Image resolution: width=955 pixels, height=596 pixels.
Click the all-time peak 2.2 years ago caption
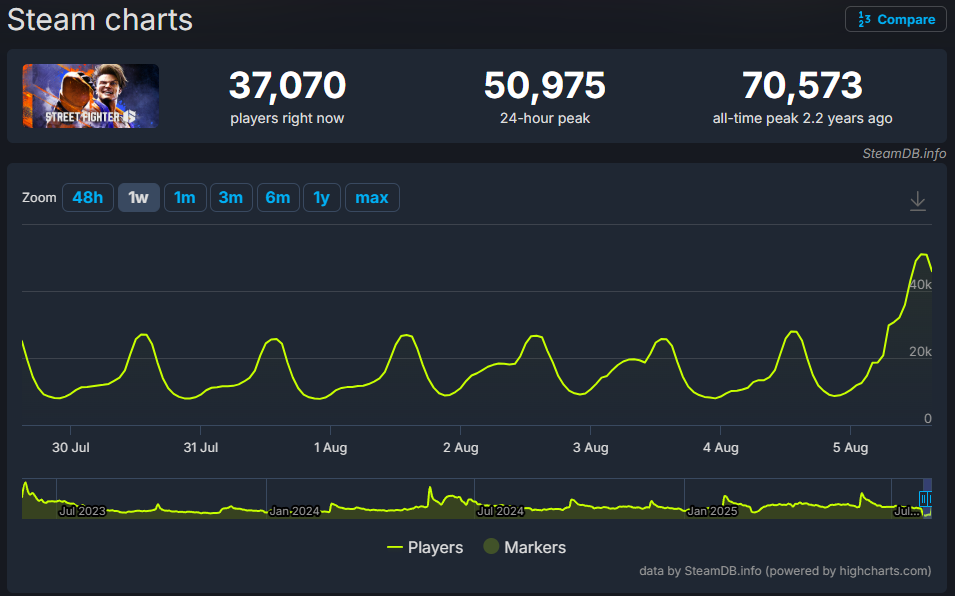802,118
